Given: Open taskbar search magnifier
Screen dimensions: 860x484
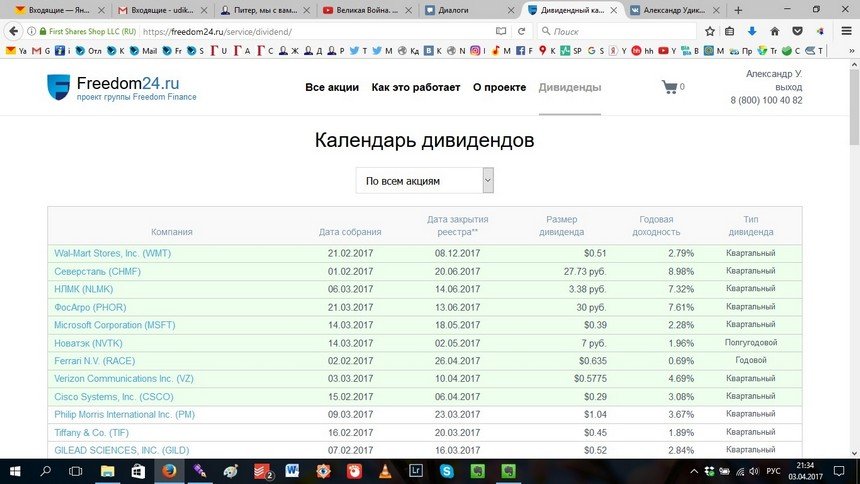Looking at the screenshot, I should pos(46,471).
